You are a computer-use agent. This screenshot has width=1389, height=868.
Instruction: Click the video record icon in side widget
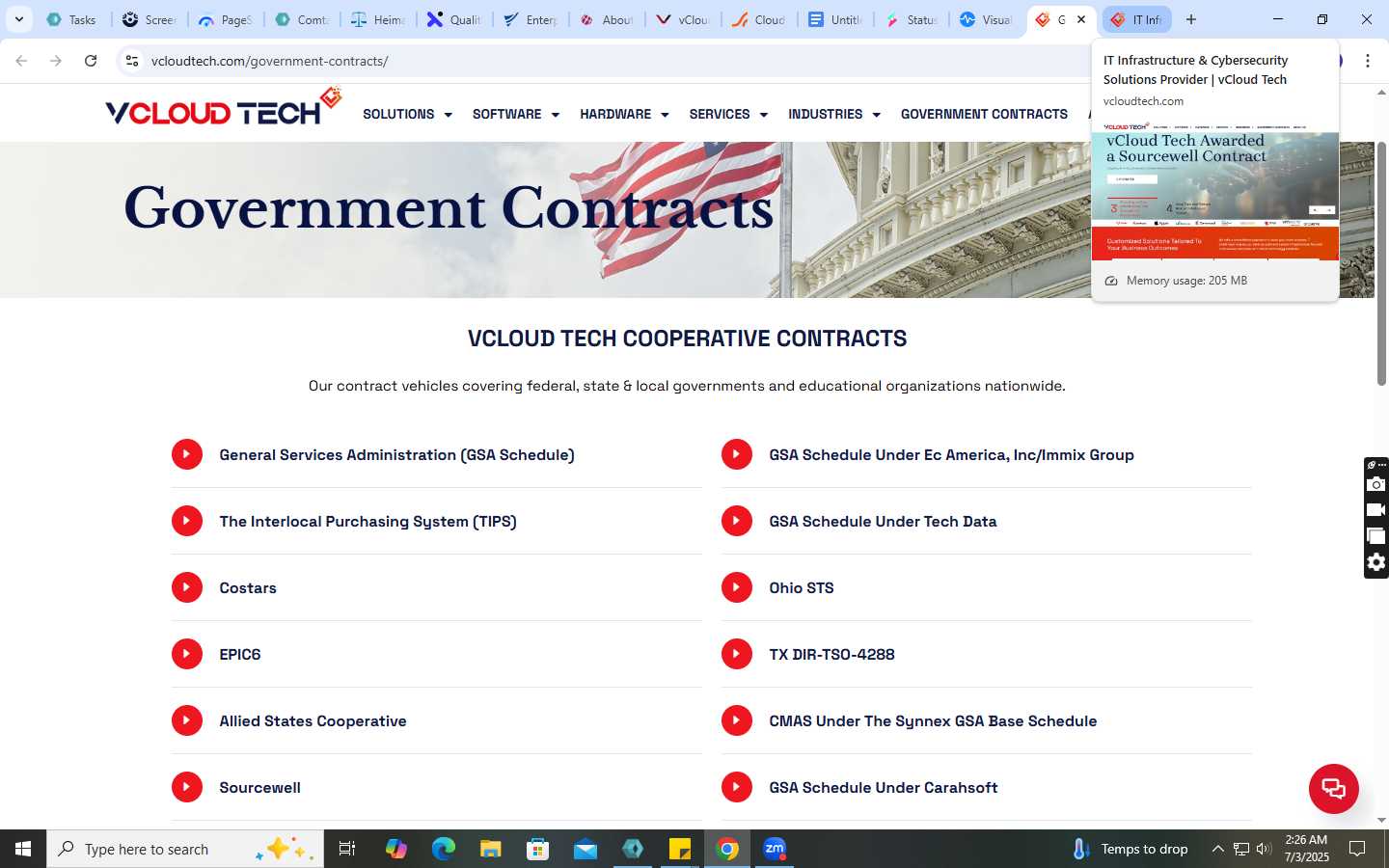[1376, 510]
